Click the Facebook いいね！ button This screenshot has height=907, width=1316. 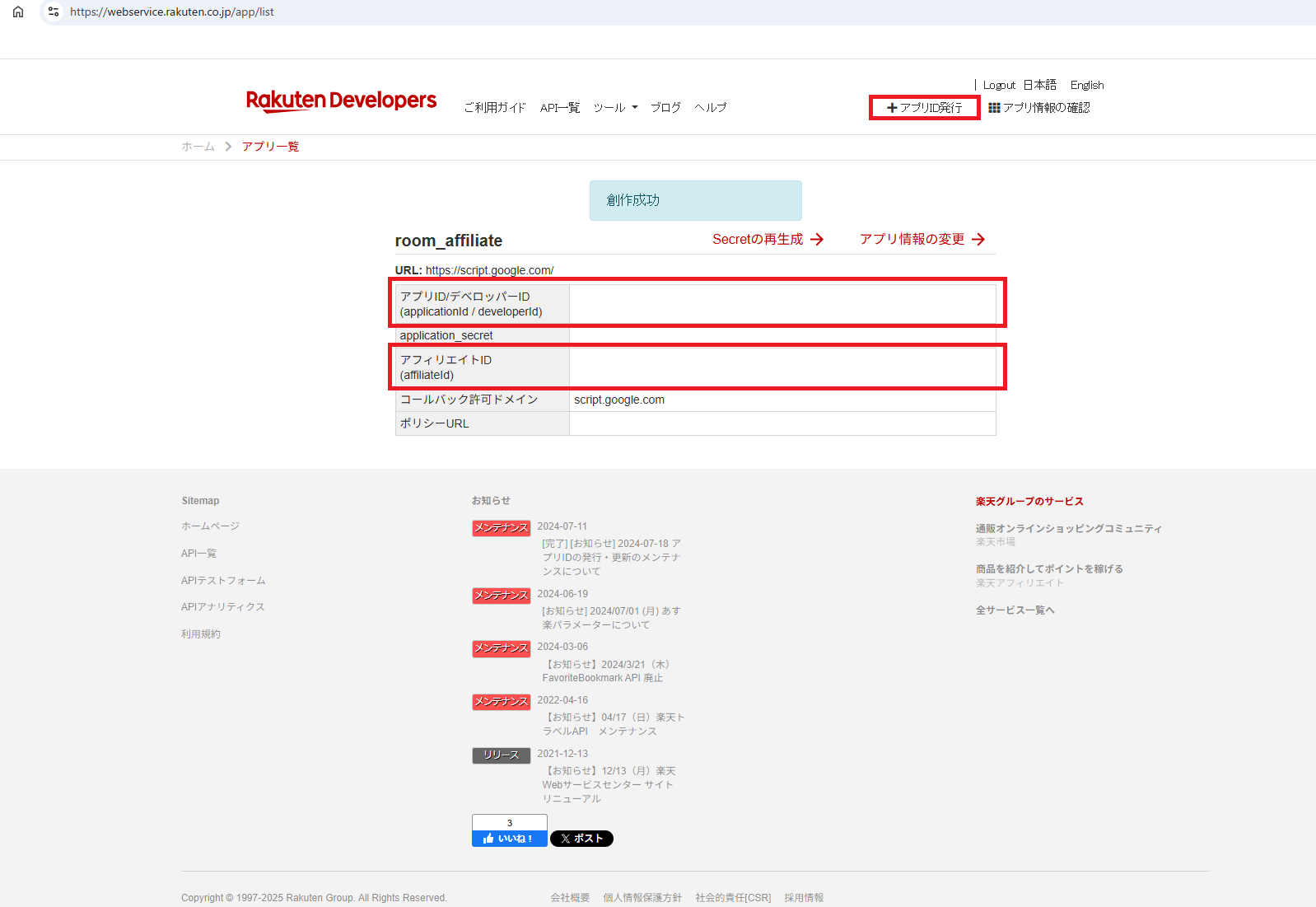point(509,839)
